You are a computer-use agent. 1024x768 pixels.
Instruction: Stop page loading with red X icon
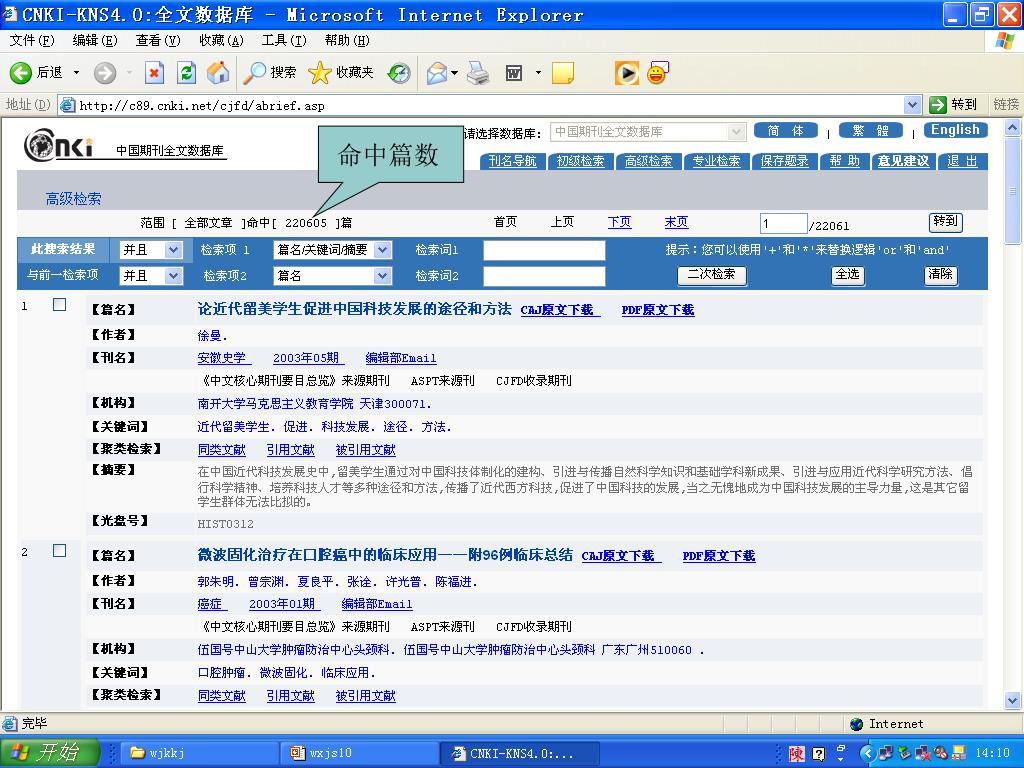[154, 72]
